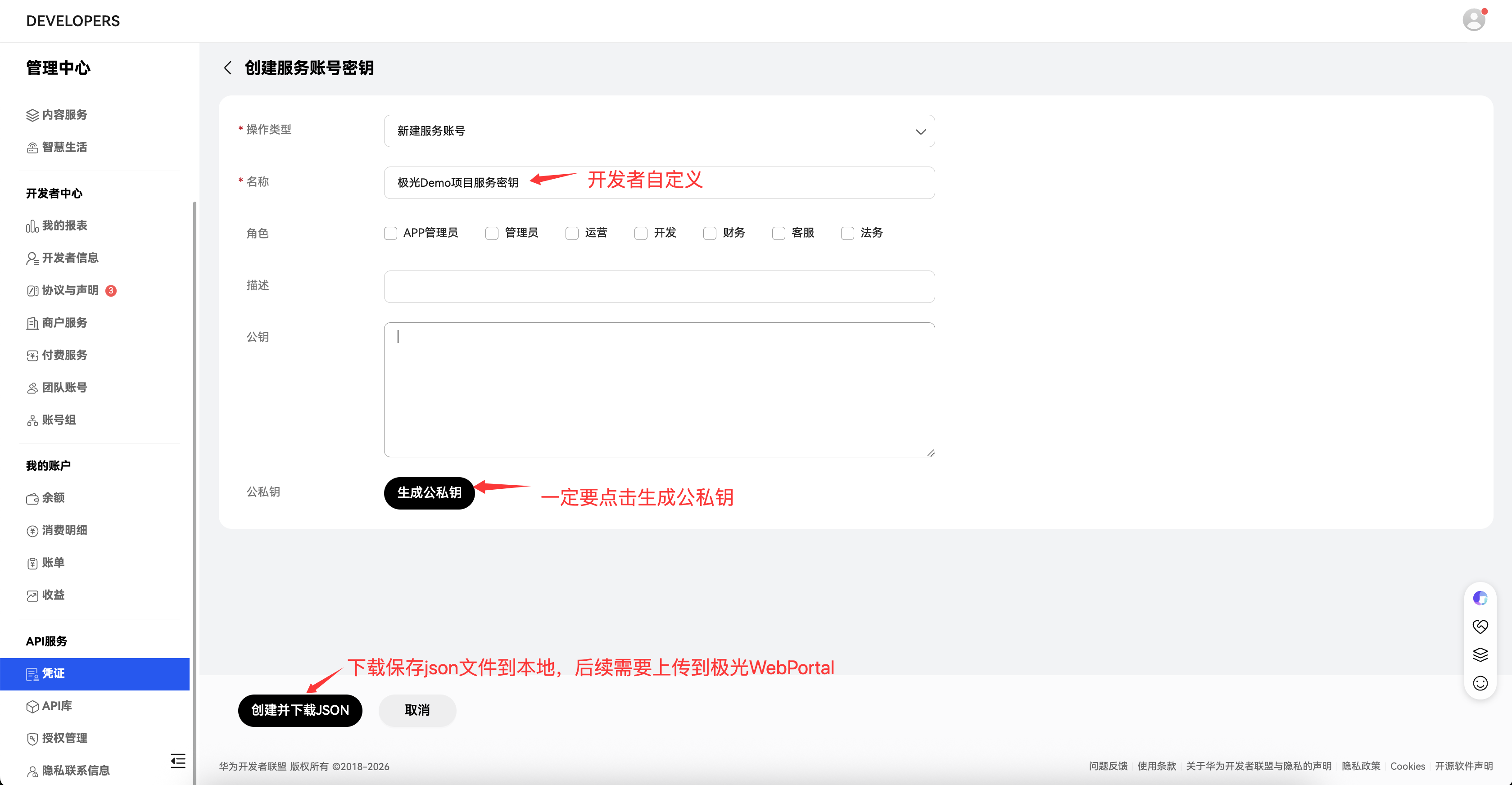Click the heart handshake floating icon

point(1480,627)
